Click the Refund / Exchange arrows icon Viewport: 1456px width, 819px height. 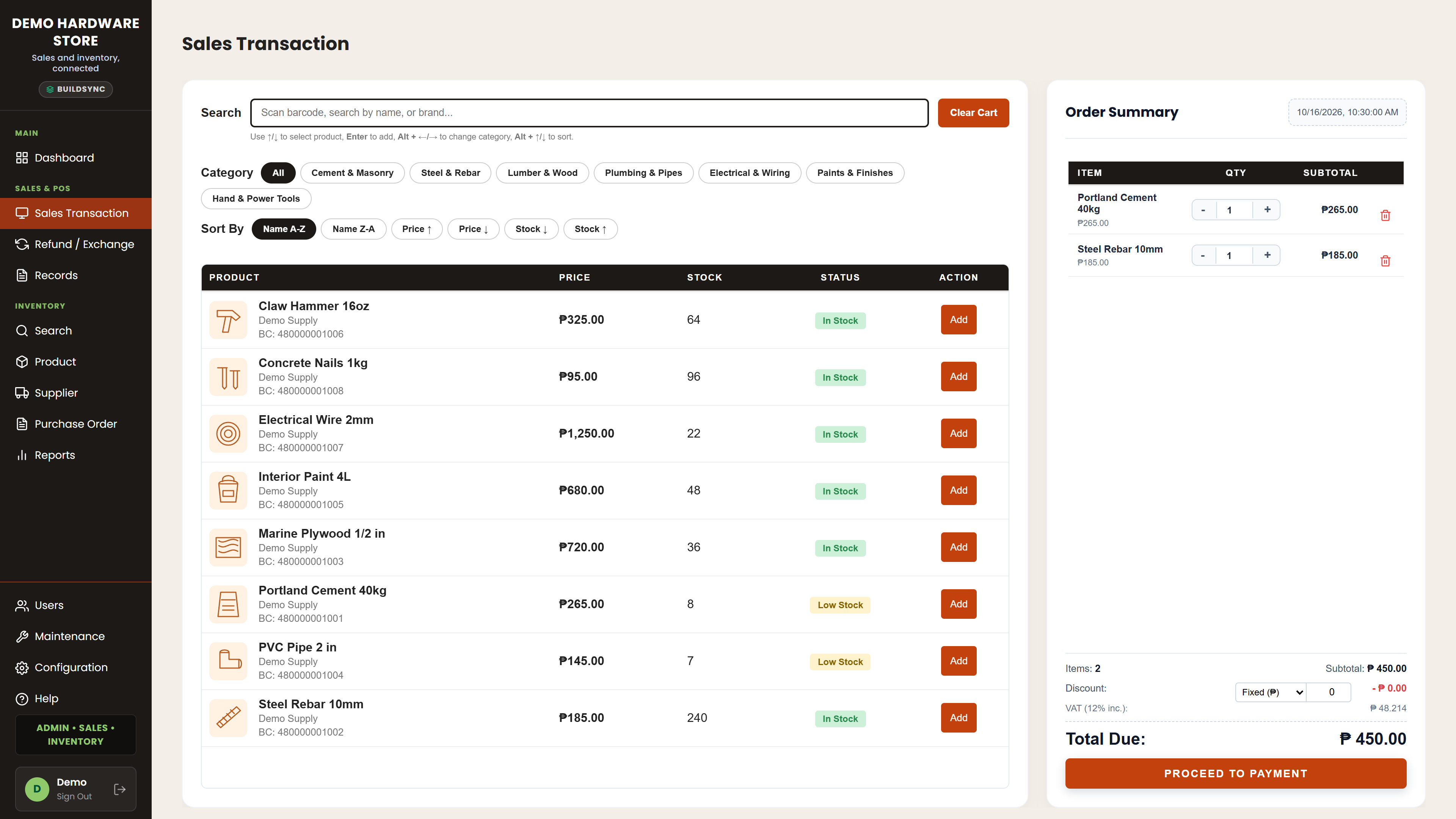(x=22, y=244)
